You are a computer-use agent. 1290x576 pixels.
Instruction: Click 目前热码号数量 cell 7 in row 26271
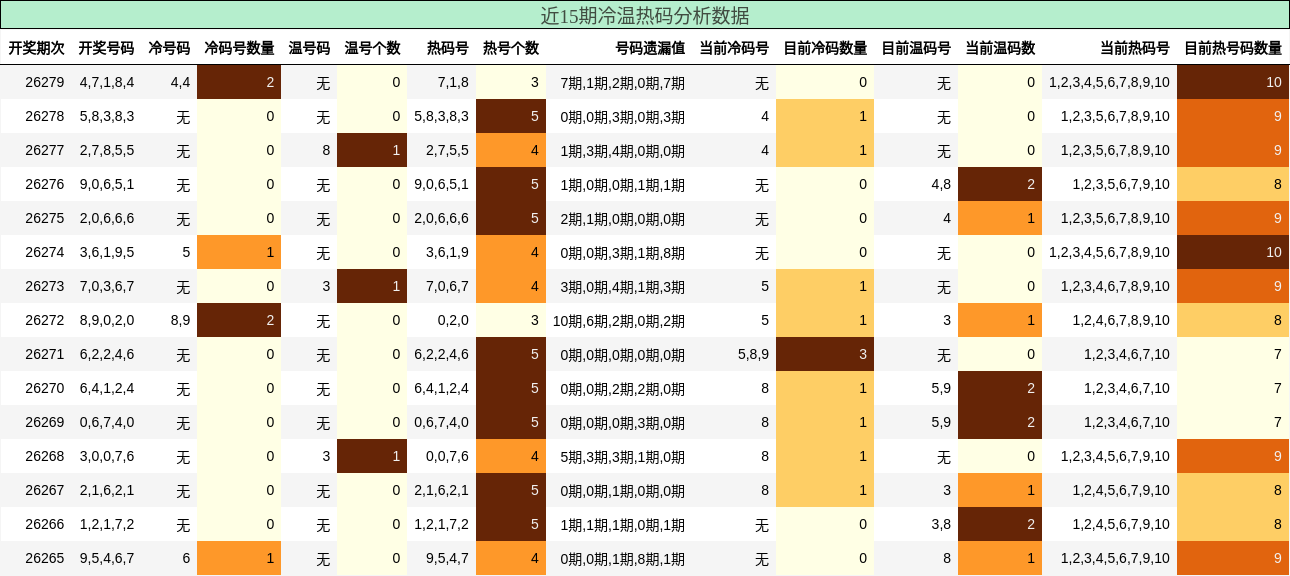[1233, 354]
